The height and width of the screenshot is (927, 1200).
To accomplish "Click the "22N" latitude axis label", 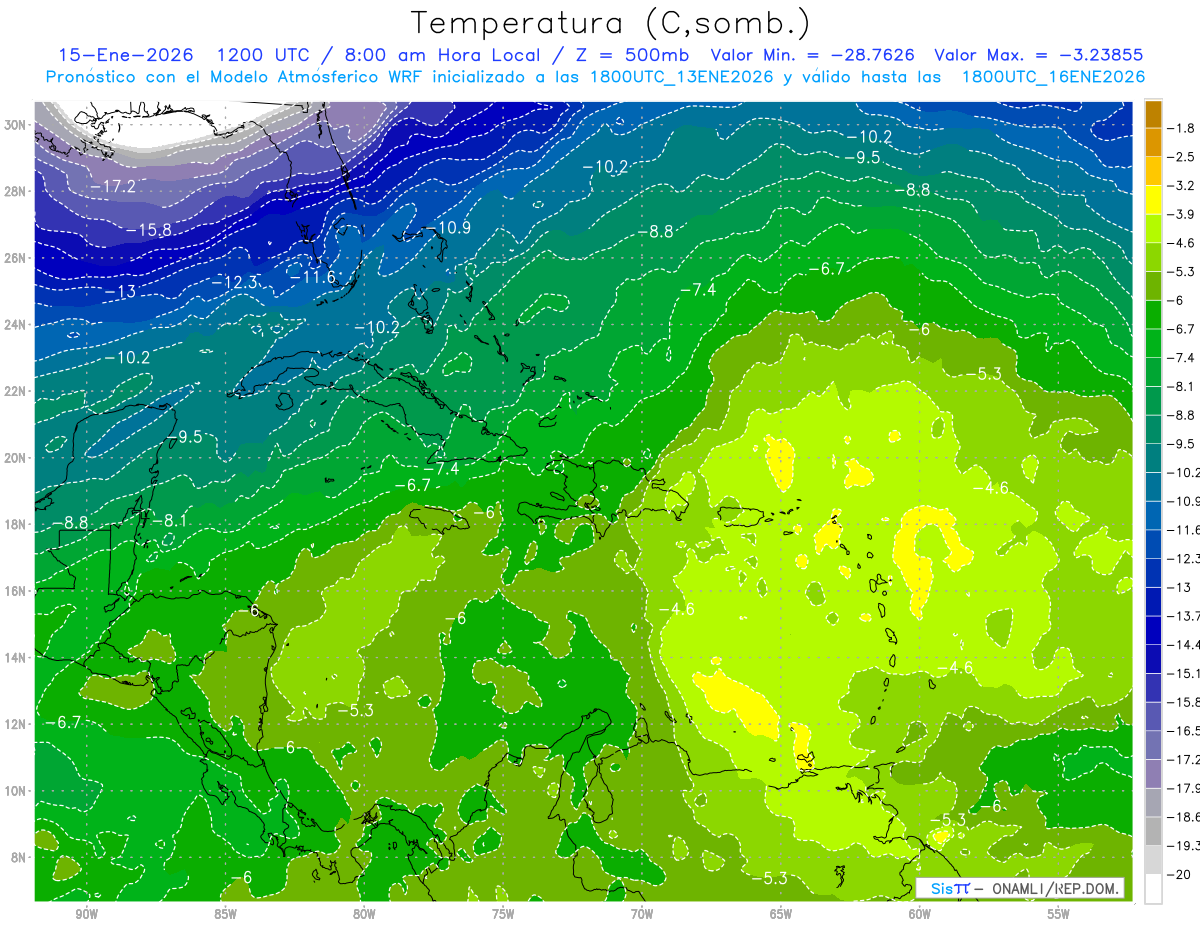I will click(x=17, y=391).
